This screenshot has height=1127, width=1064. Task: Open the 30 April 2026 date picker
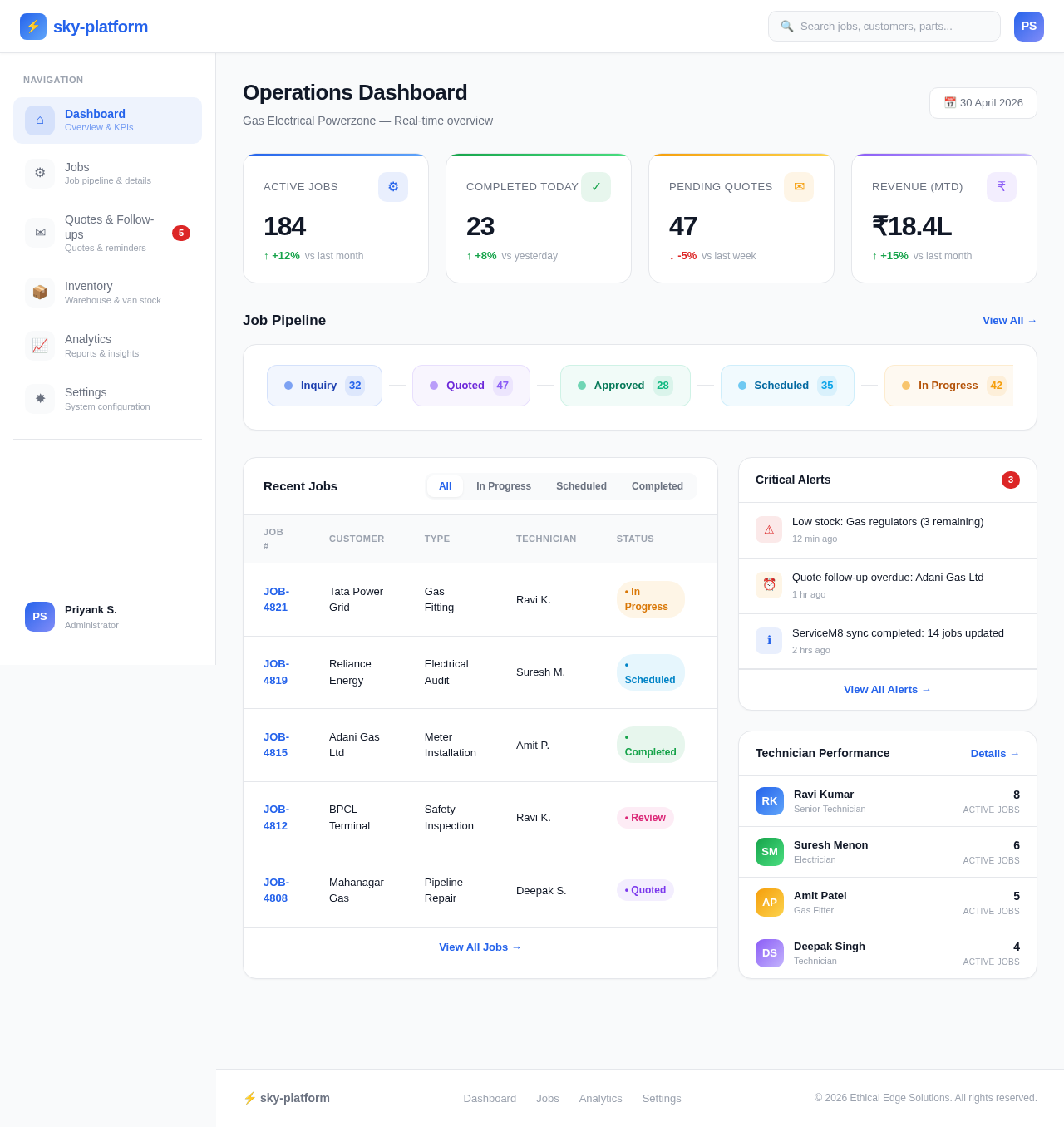[x=983, y=103]
